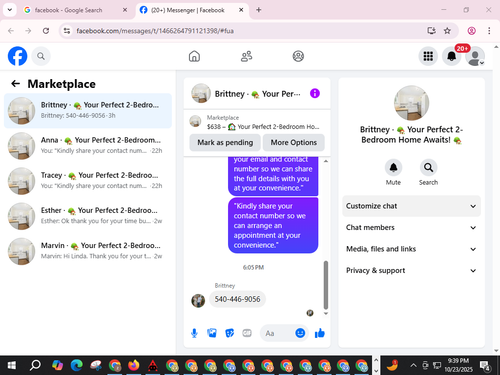Record a voice clip with microphone icon

[194, 333]
